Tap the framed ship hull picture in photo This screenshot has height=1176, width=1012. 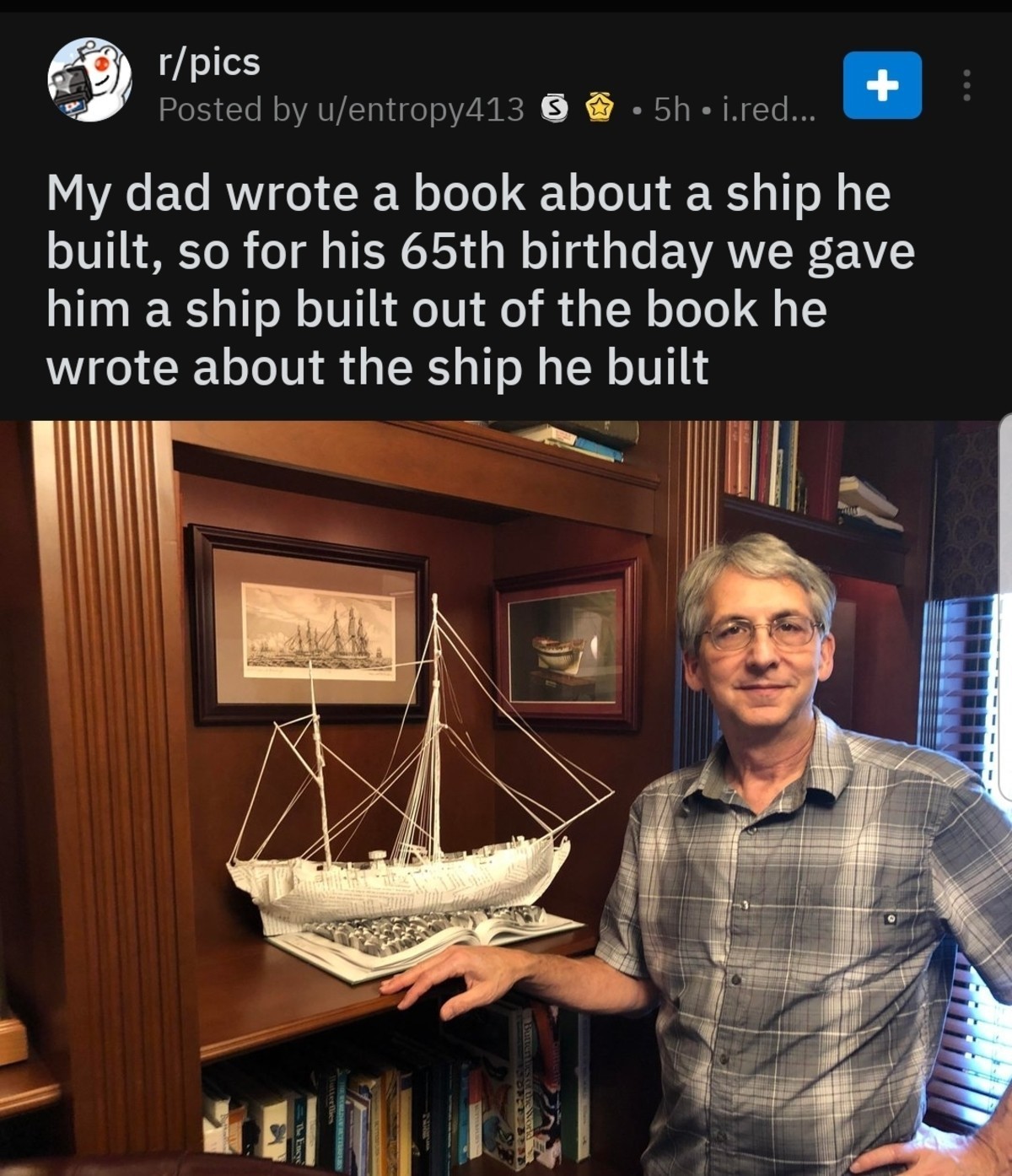point(568,644)
